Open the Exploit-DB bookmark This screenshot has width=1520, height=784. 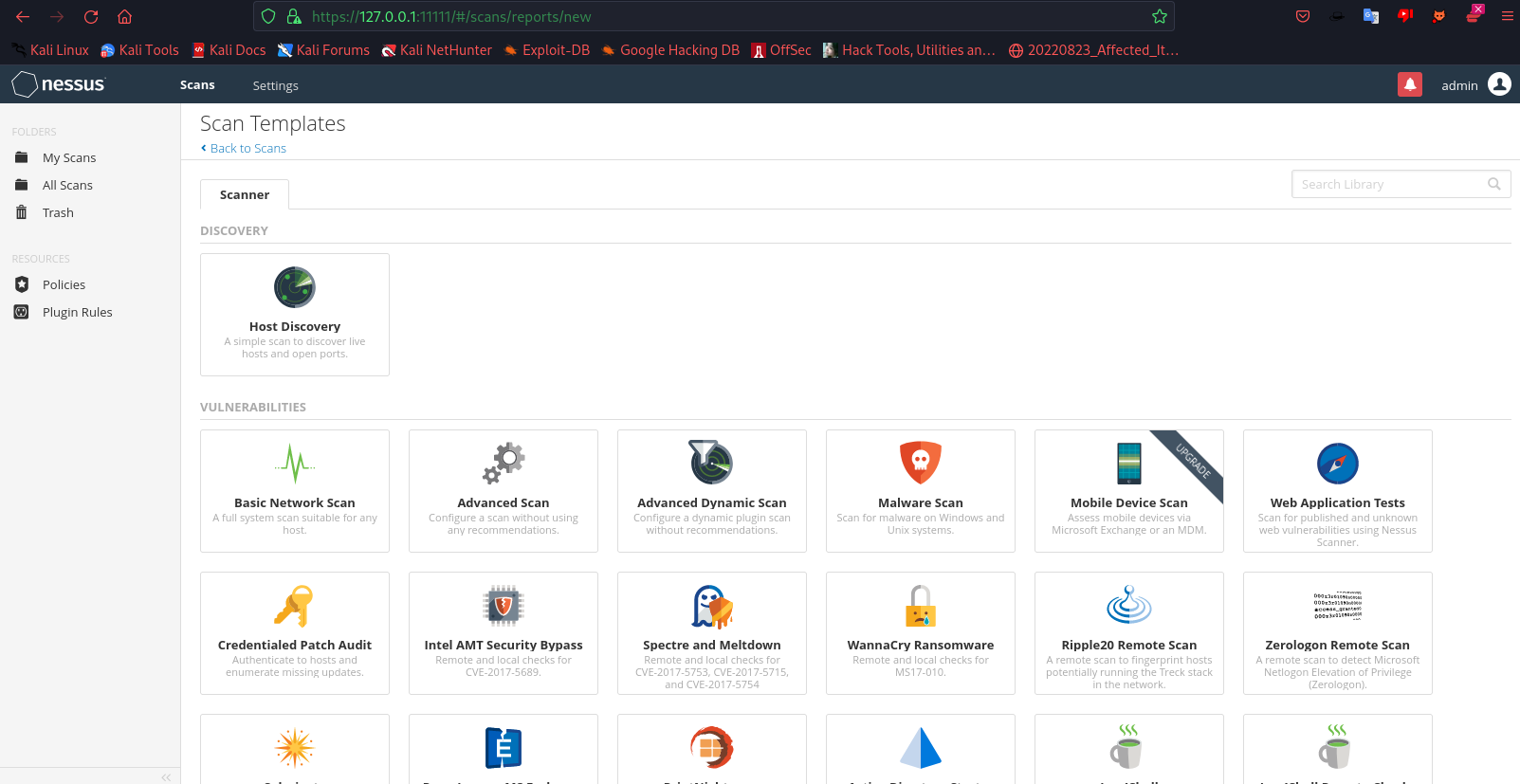click(x=546, y=50)
